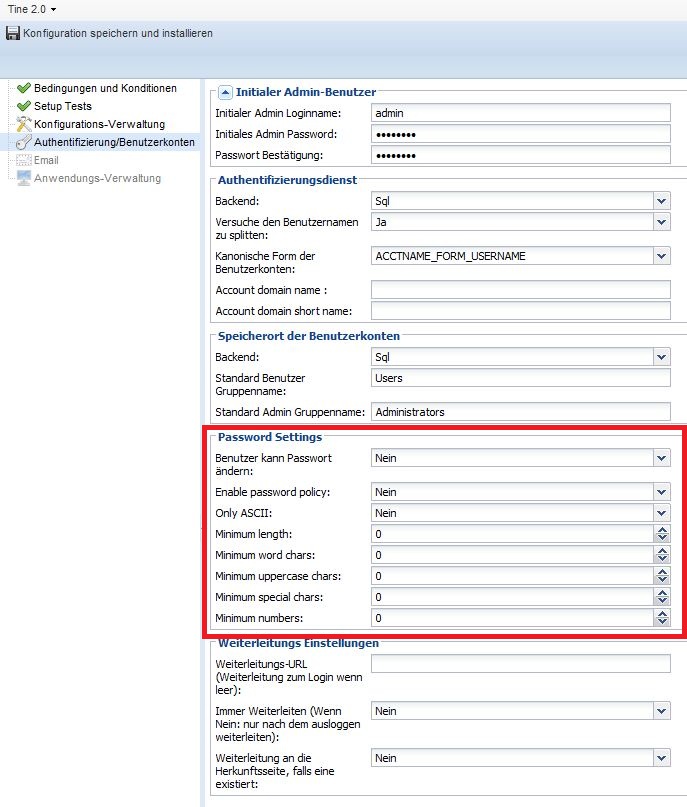Click the Email icon in sidebar
The image size is (687, 807).
pos(25,160)
